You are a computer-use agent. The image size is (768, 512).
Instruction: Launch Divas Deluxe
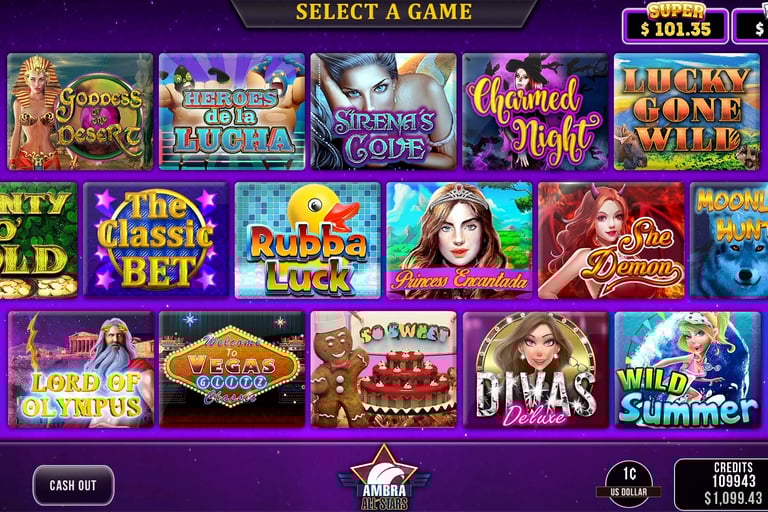[536, 369]
